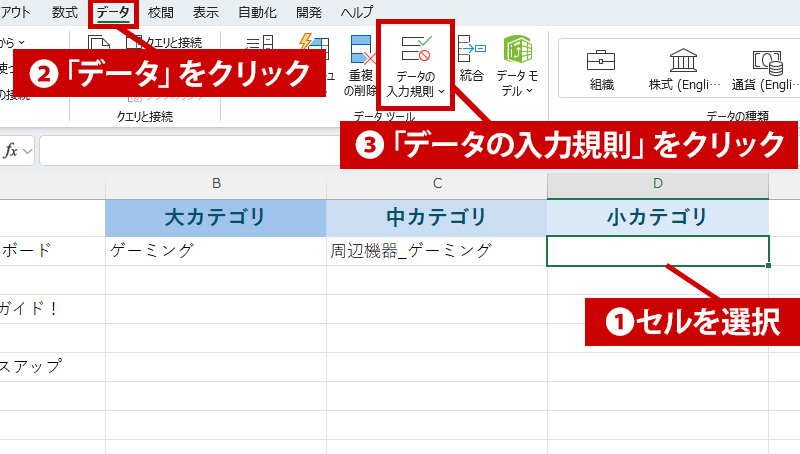Select the 組織 data type
This screenshot has width=800, height=454.
click(601, 70)
